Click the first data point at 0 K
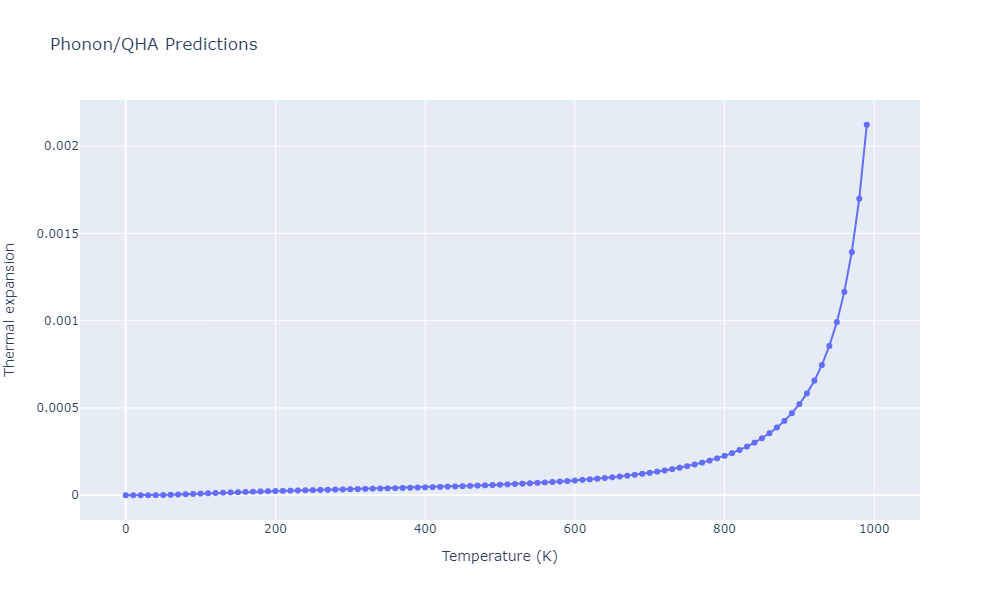This screenshot has height=600, width=1000. click(125, 495)
